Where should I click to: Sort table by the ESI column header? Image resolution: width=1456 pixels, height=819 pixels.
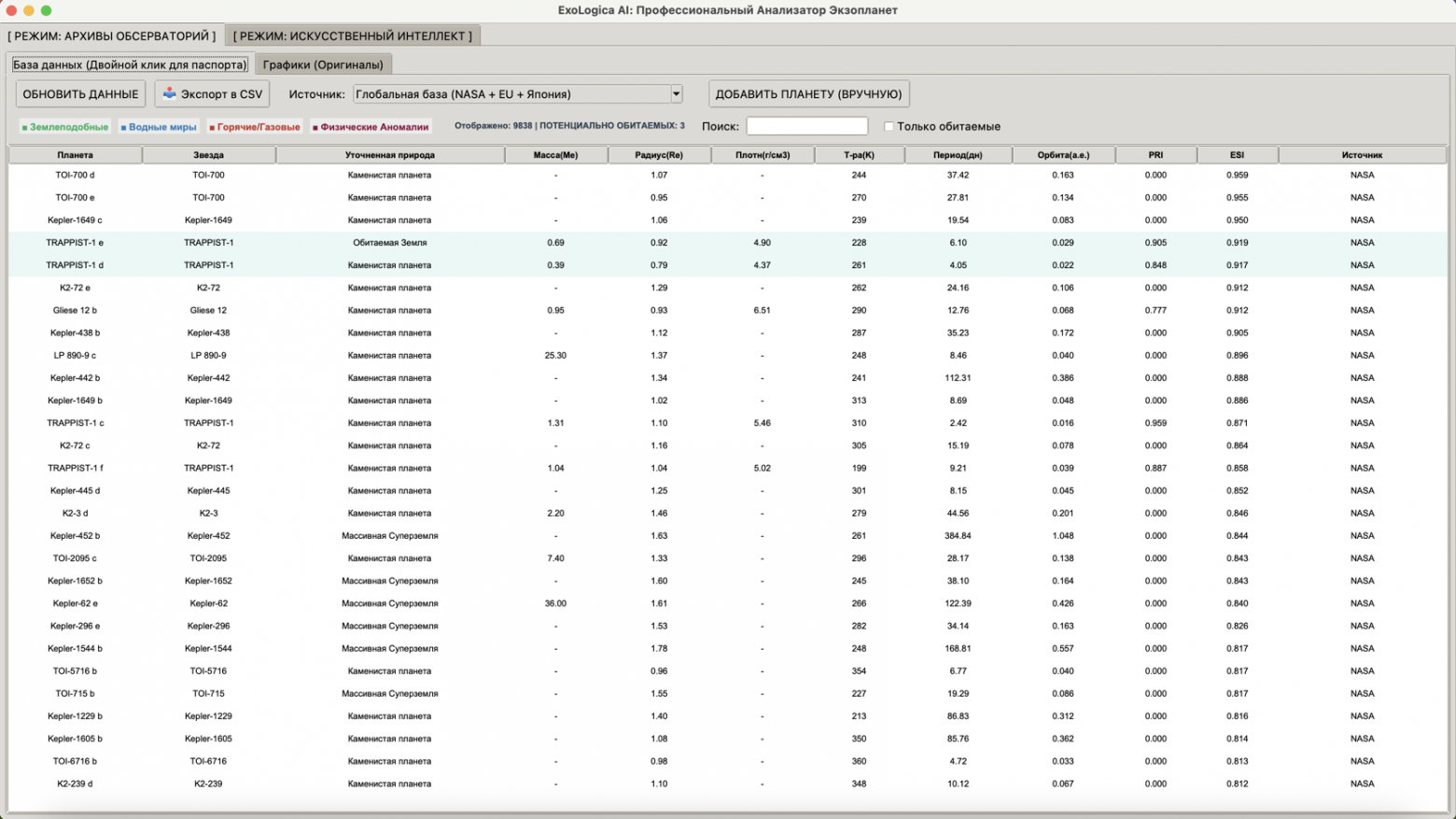[x=1237, y=155]
